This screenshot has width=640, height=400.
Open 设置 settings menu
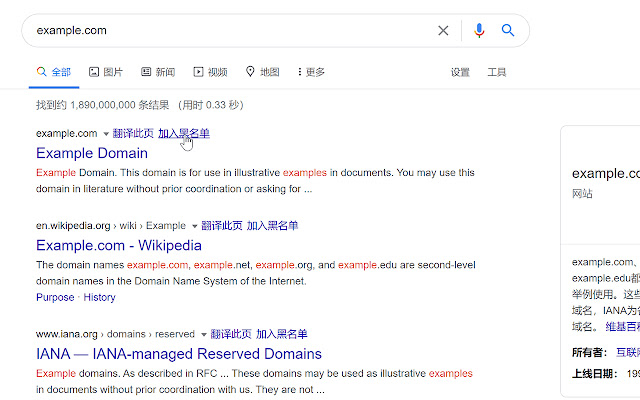460,72
